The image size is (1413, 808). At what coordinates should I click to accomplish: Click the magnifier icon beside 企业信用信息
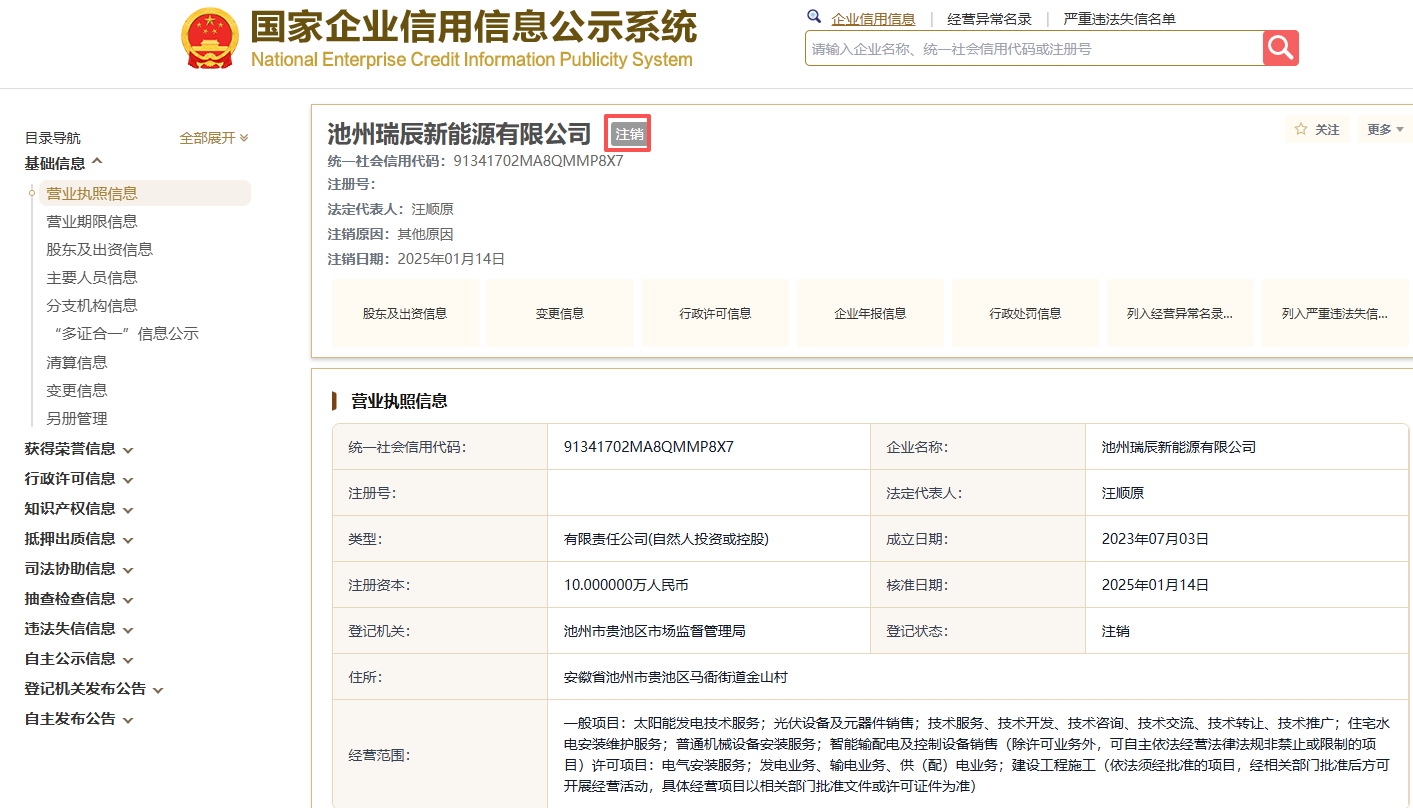(814, 17)
